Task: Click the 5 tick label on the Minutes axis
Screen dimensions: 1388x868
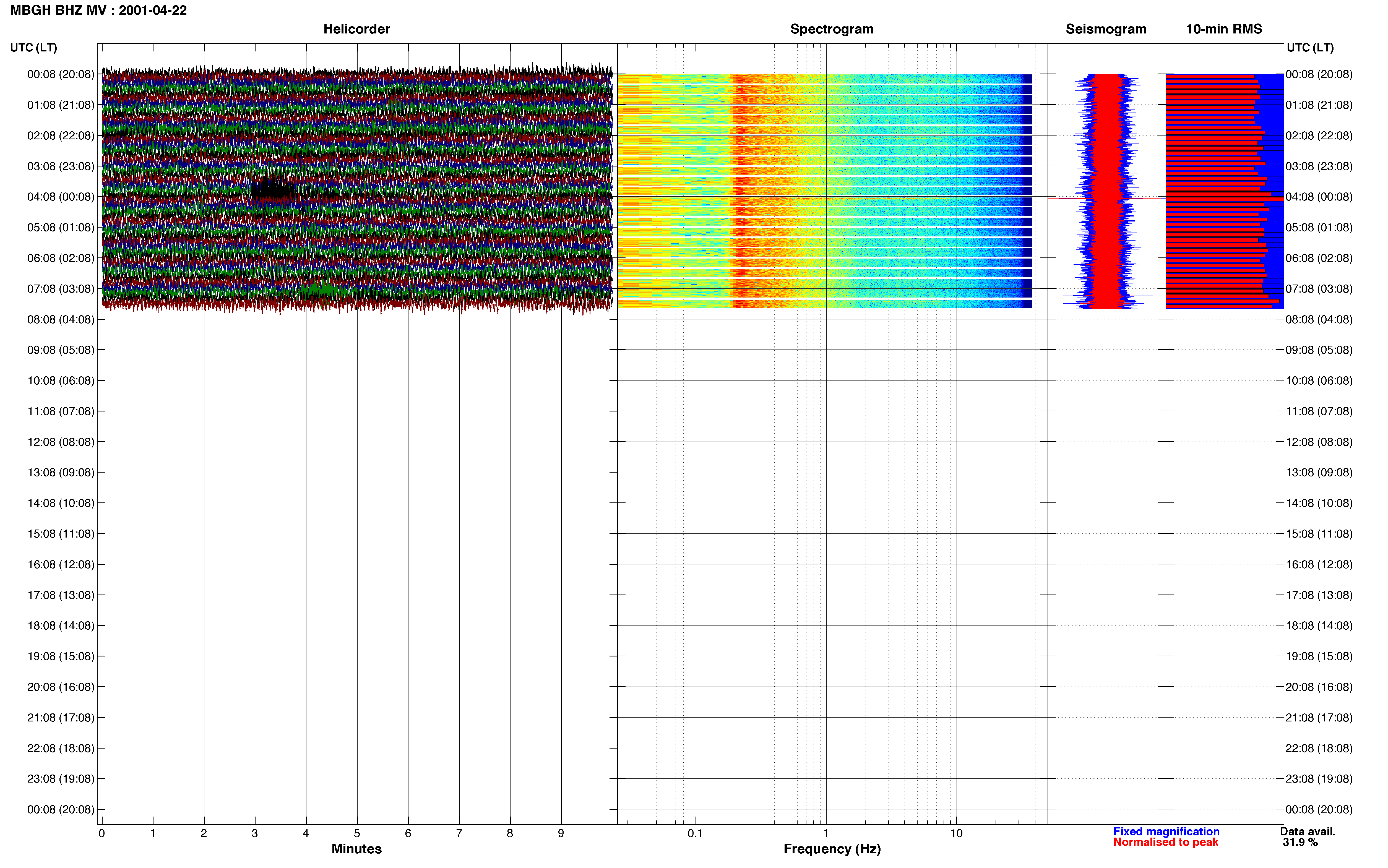Action: point(357,833)
